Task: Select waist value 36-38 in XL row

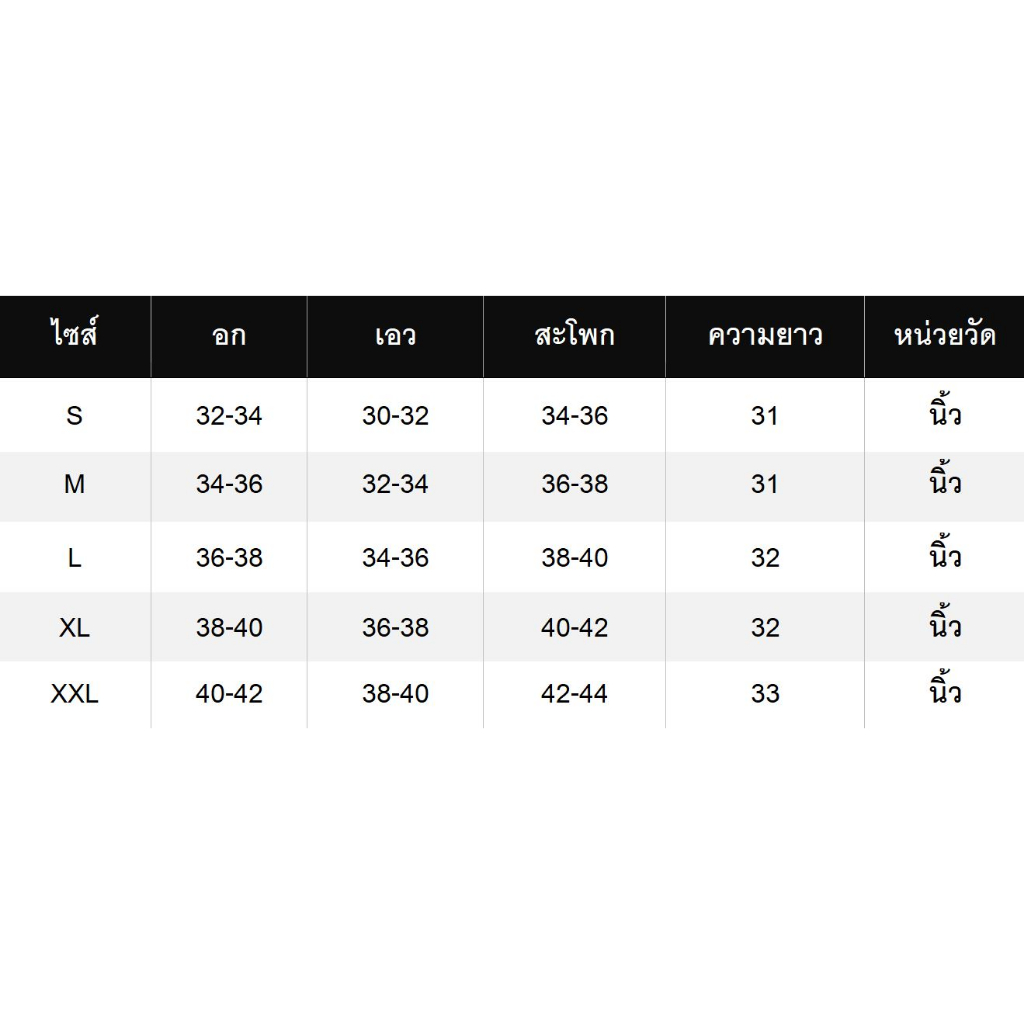Action: [395, 628]
